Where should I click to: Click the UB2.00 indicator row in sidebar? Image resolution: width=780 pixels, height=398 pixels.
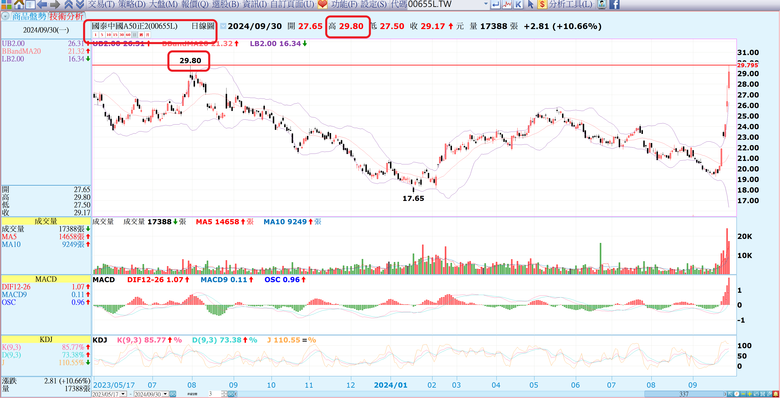[45, 44]
